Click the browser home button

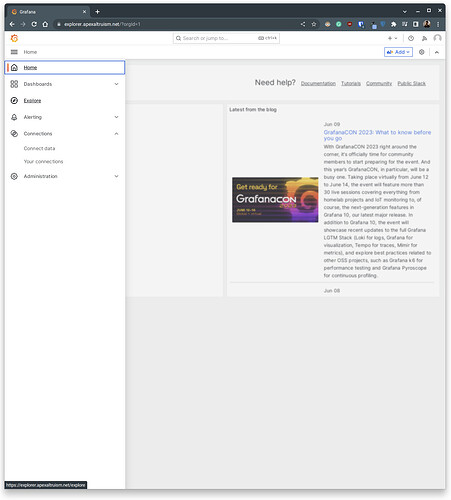tap(45, 24)
